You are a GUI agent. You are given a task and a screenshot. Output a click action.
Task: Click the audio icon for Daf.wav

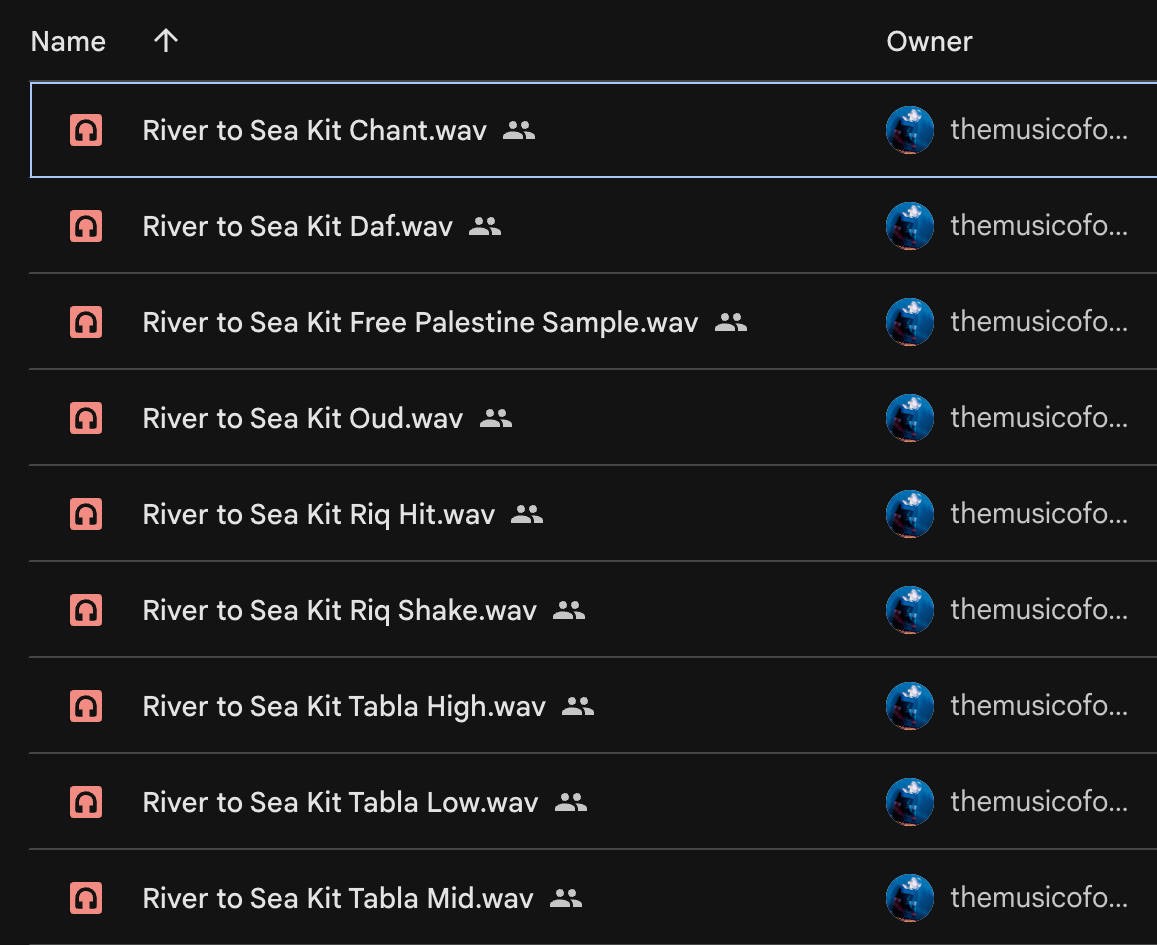click(86, 226)
